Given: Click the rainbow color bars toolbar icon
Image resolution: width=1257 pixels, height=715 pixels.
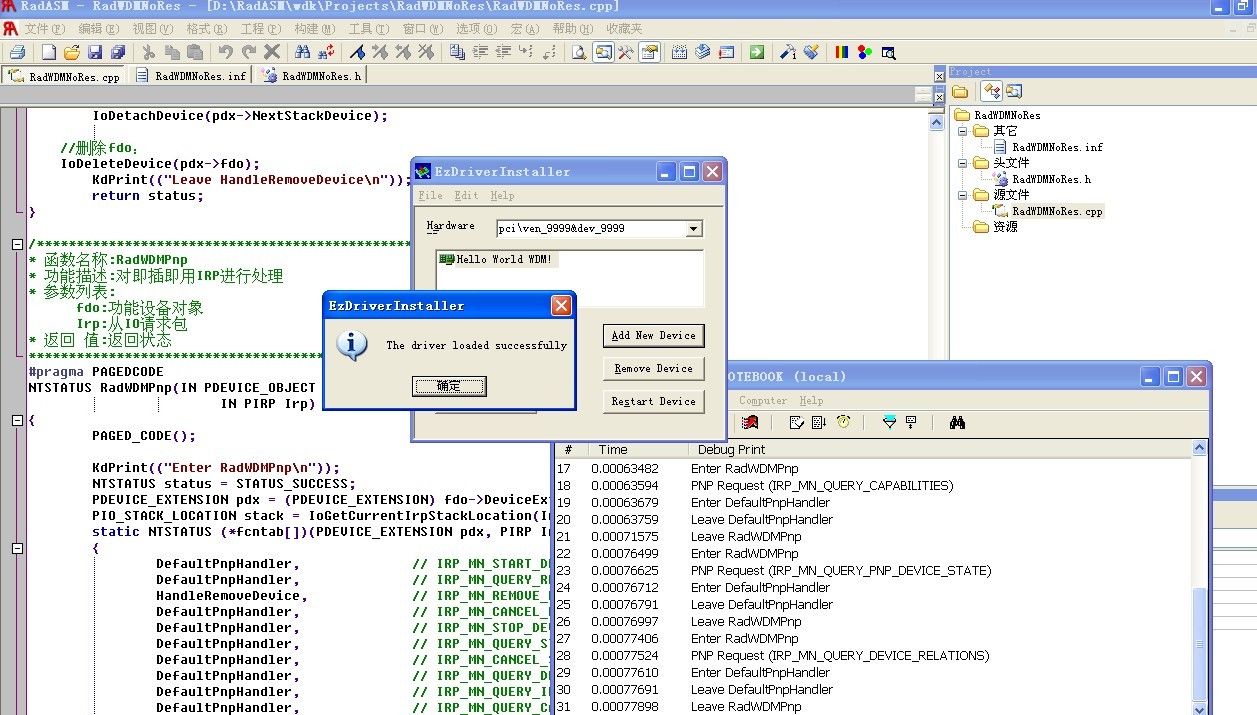Looking at the screenshot, I should [x=842, y=52].
